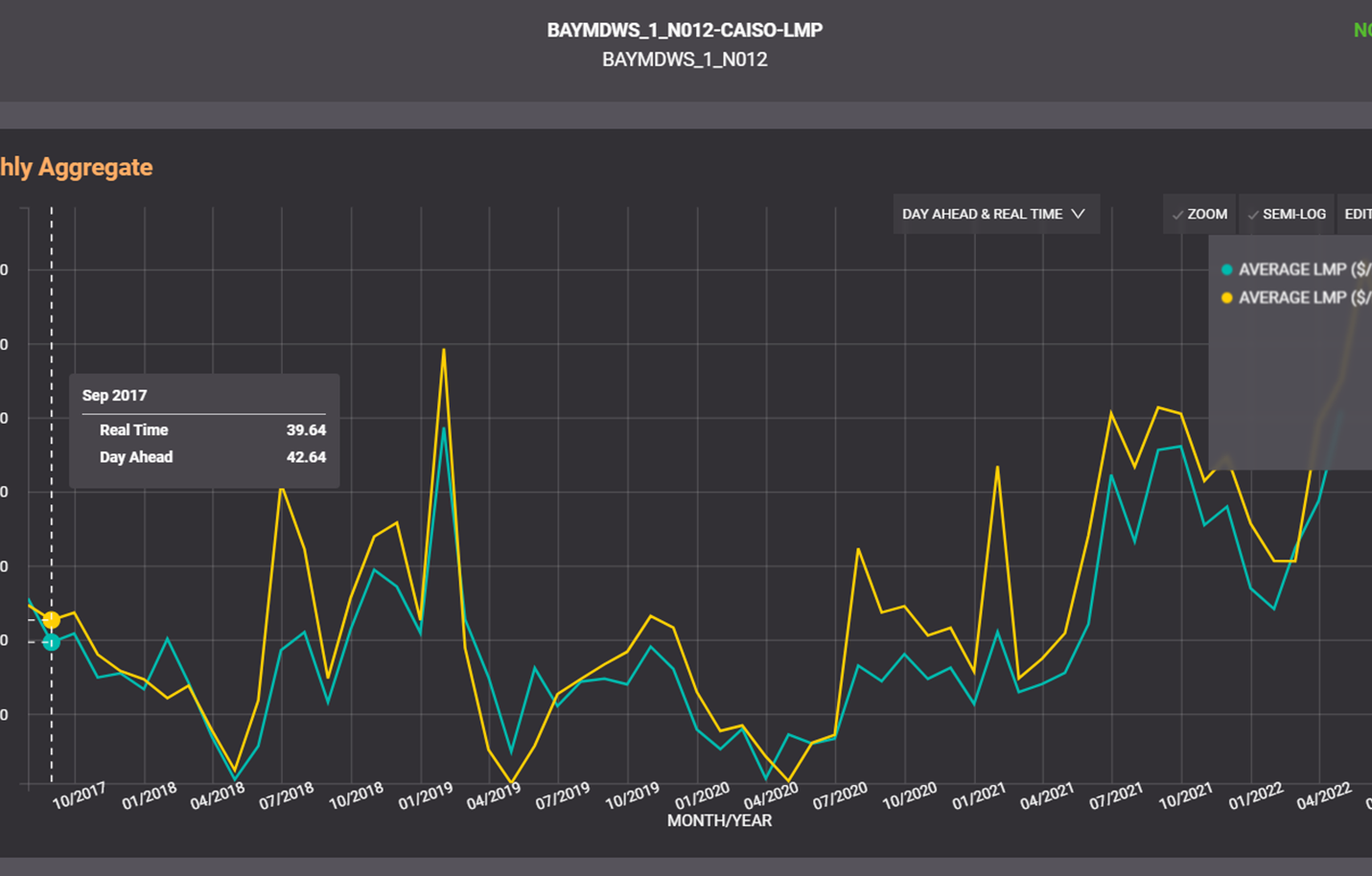Click the Monthly Aggregate section heading

77,168
